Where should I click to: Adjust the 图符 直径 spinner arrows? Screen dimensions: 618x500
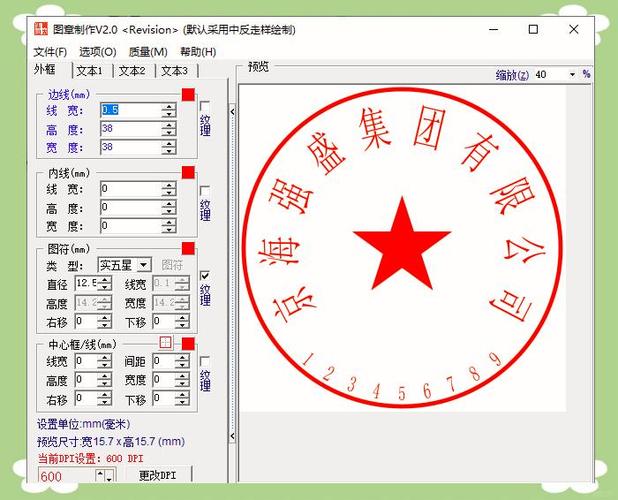(104, 283)
